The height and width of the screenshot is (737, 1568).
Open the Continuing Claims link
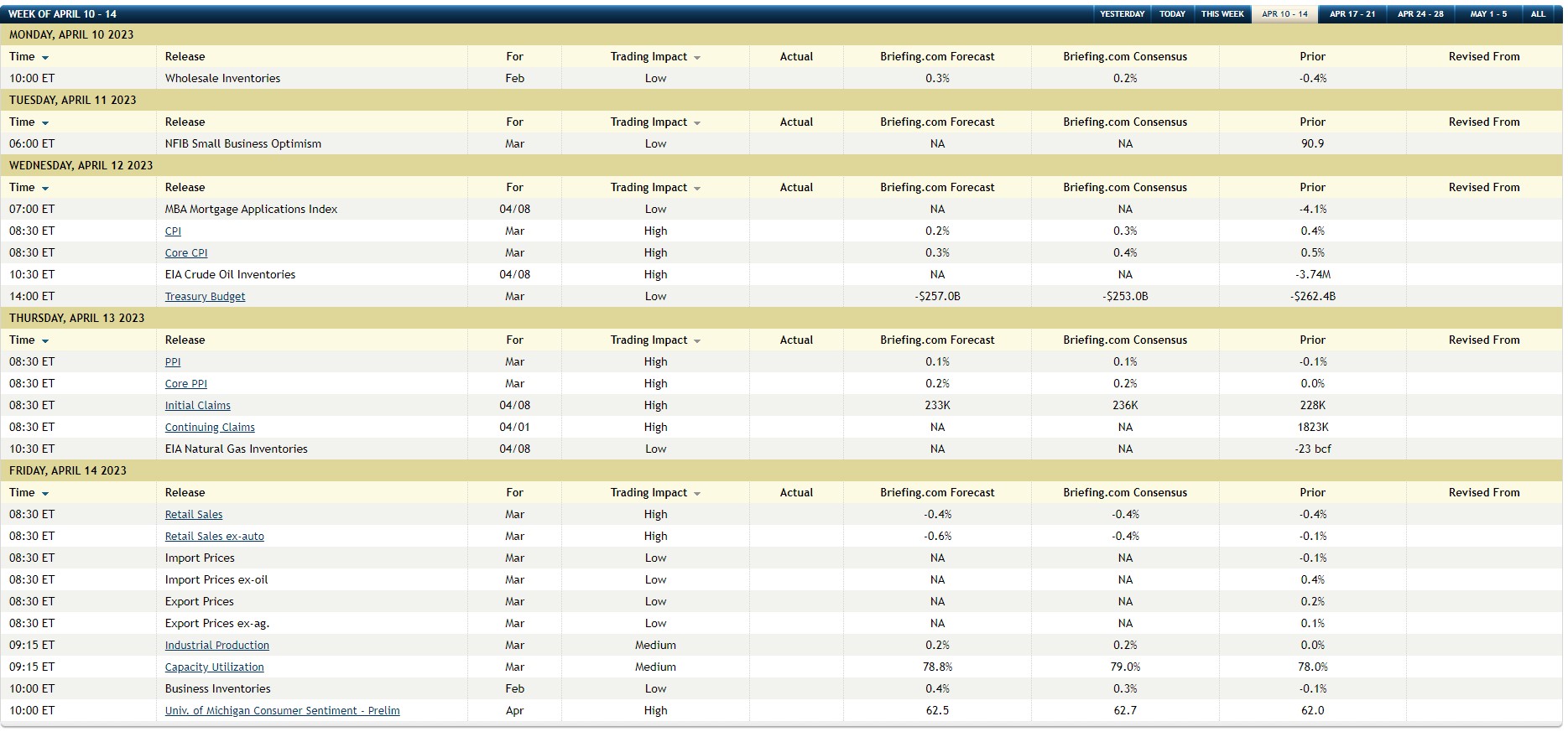(210, 427)
